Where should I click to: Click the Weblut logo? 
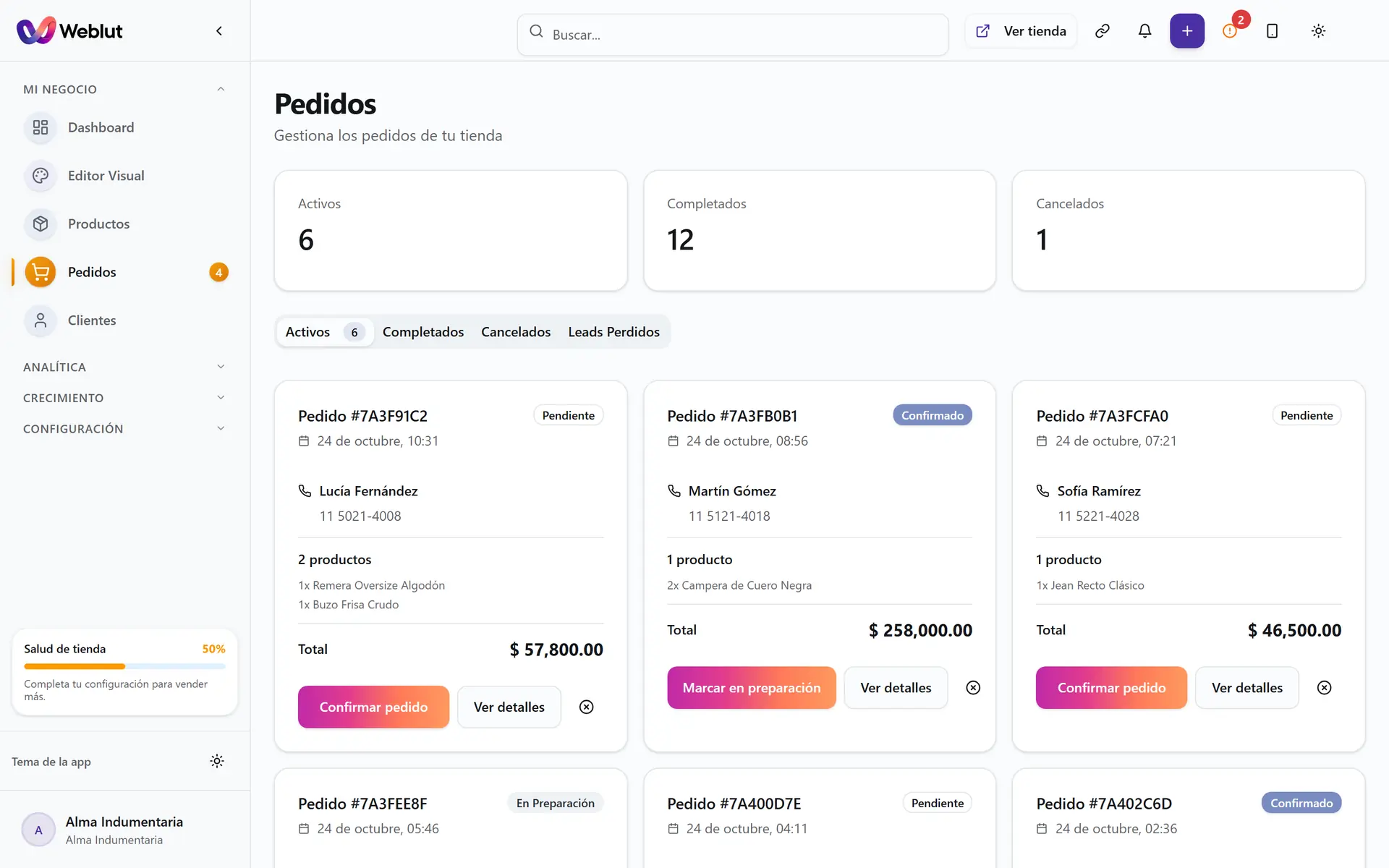click(x=69, y=30)
